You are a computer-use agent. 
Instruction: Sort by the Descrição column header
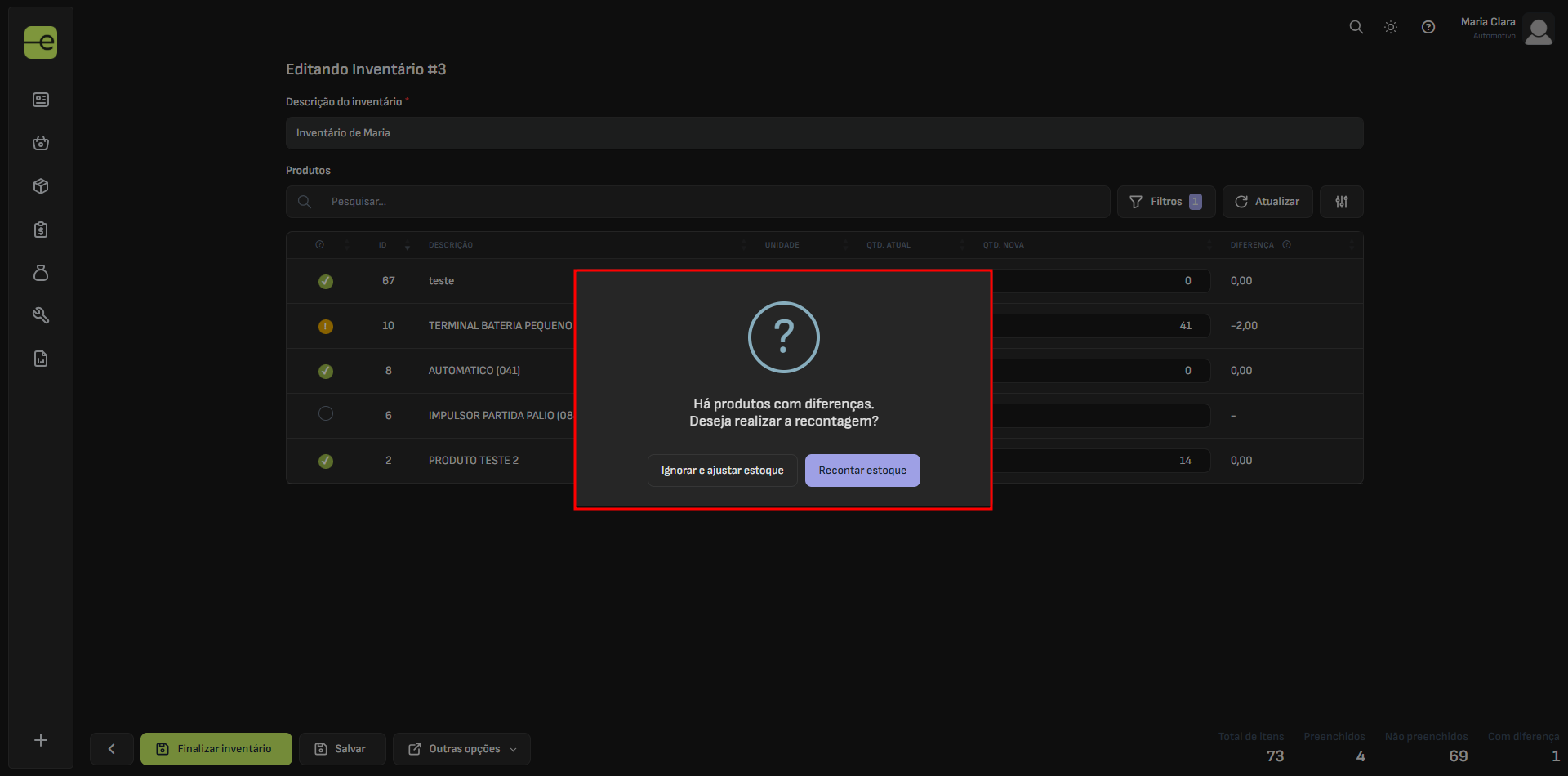[451, 245]
